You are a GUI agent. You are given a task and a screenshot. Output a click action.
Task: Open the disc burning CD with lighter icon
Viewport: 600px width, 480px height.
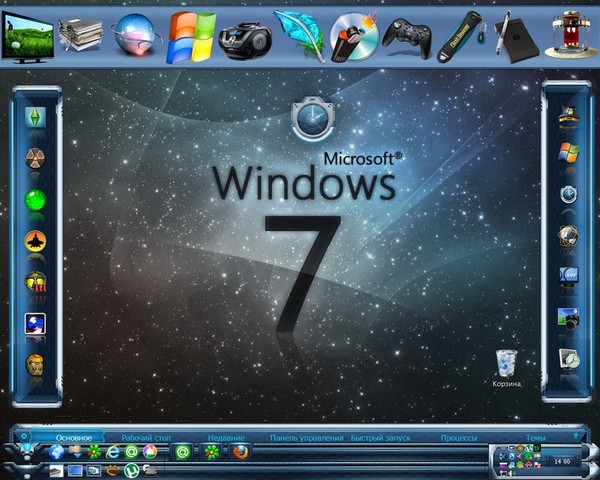(354, 37)
